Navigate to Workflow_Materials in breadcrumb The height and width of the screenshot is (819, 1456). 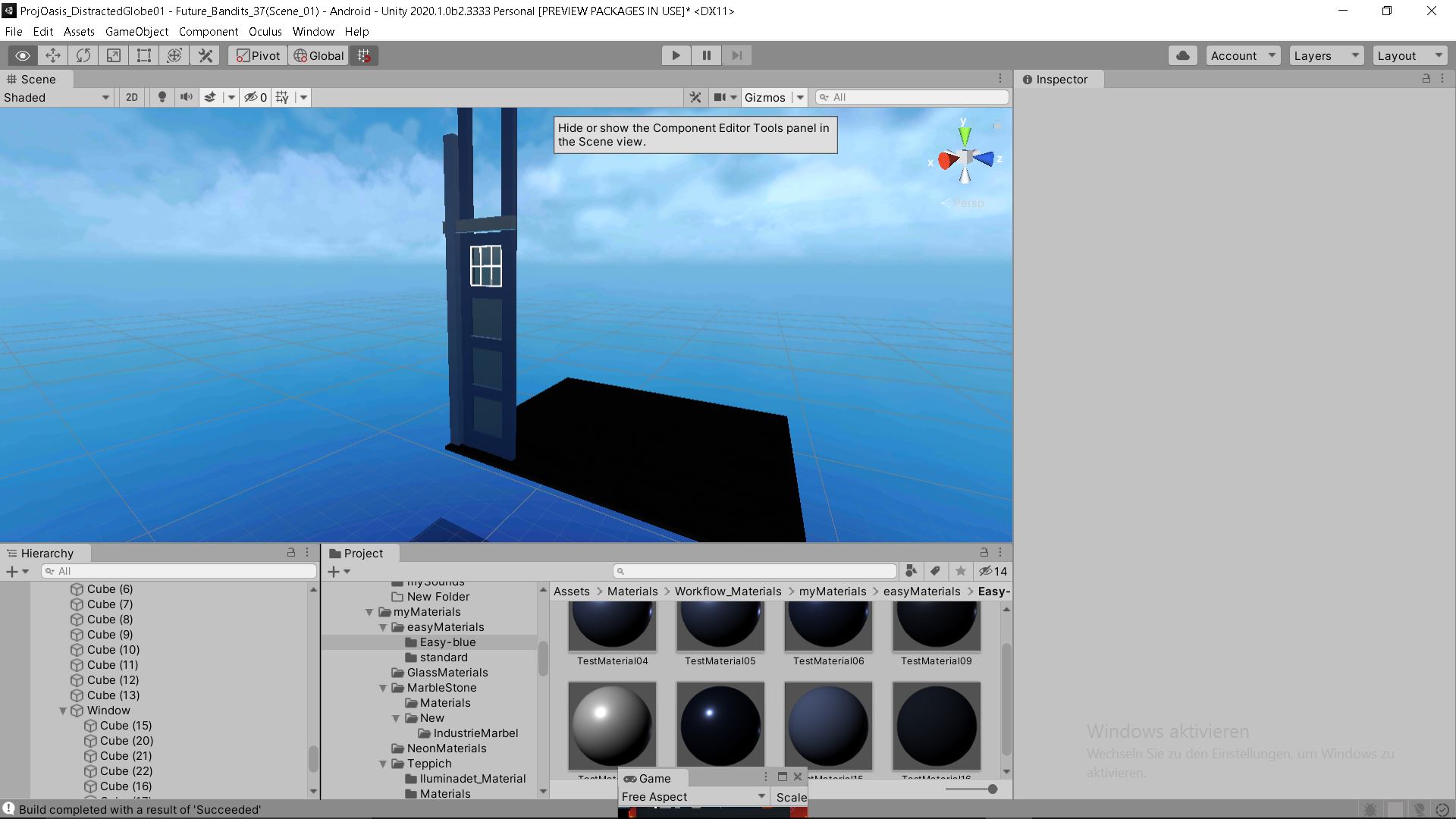(x=728, y=591)
